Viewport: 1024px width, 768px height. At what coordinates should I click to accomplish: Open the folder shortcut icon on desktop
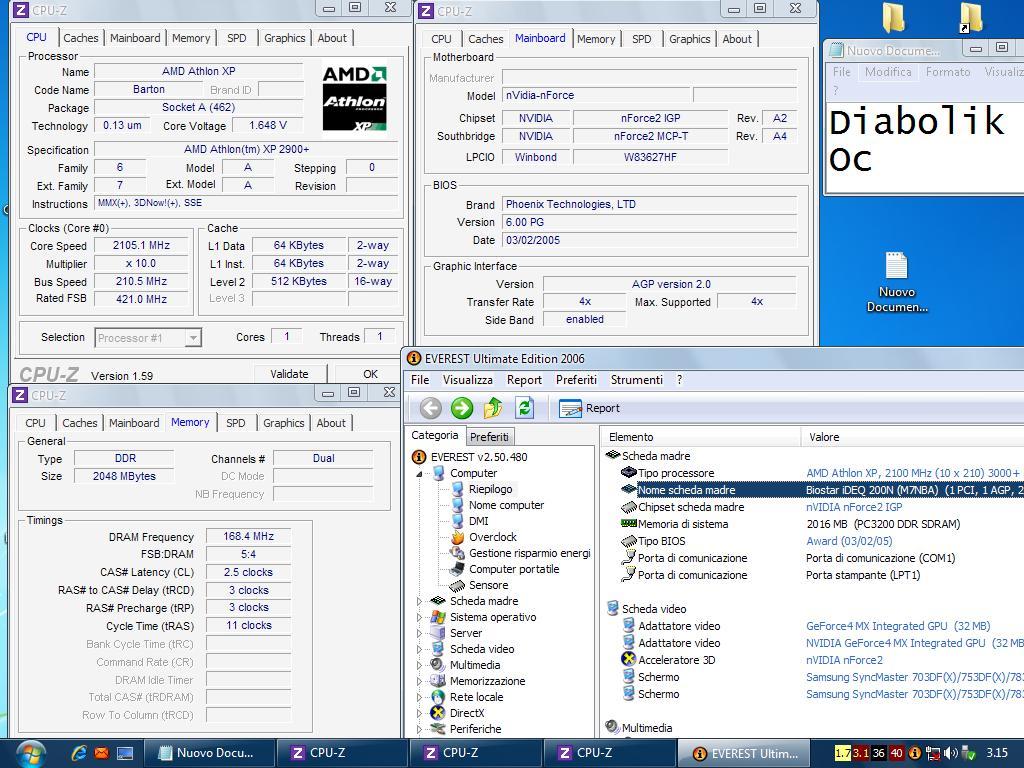pyautogui.click(x=972, y=18)
